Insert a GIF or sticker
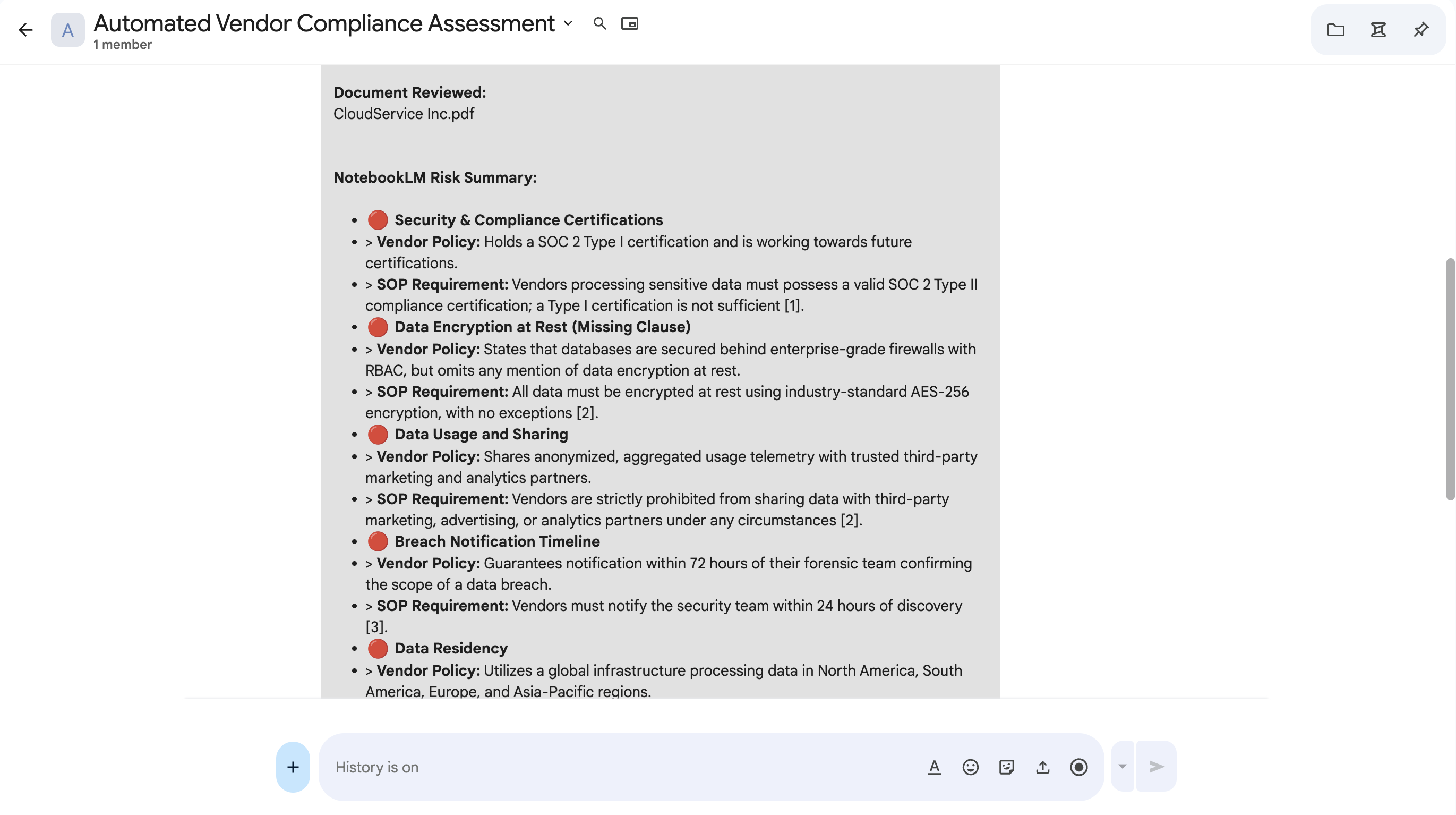 click(1006, 767)
